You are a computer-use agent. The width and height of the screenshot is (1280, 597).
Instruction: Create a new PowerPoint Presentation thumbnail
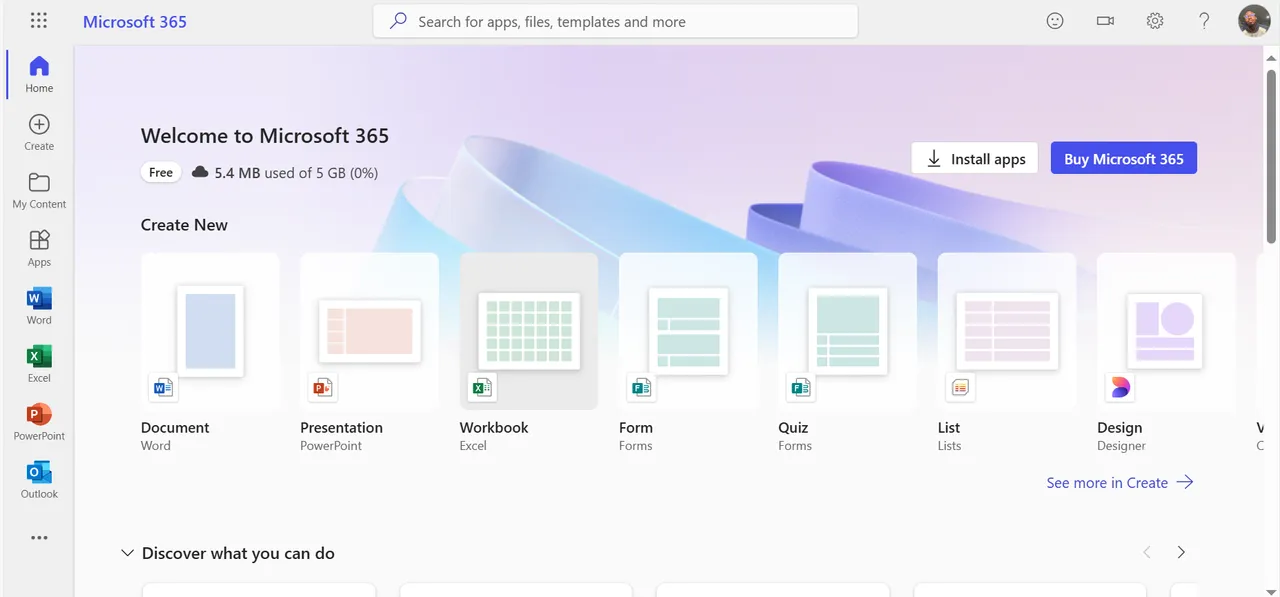pyautogui.click(x=369, y=331)
